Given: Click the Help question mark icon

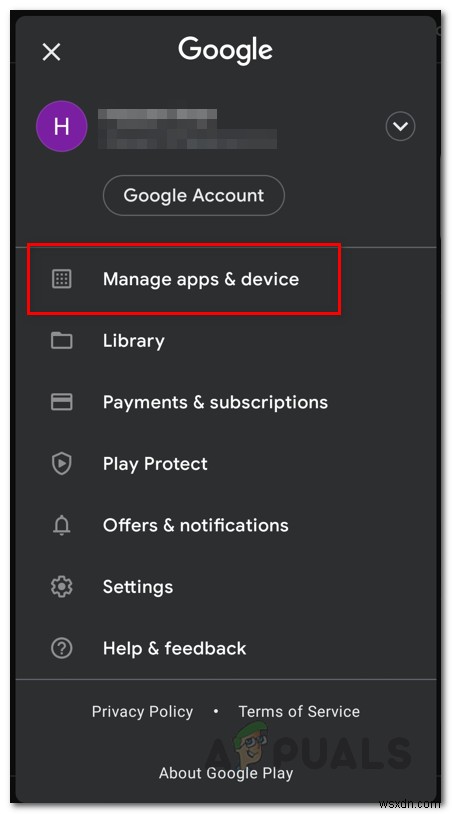Looking at the screenshot, I should (62, 648).
